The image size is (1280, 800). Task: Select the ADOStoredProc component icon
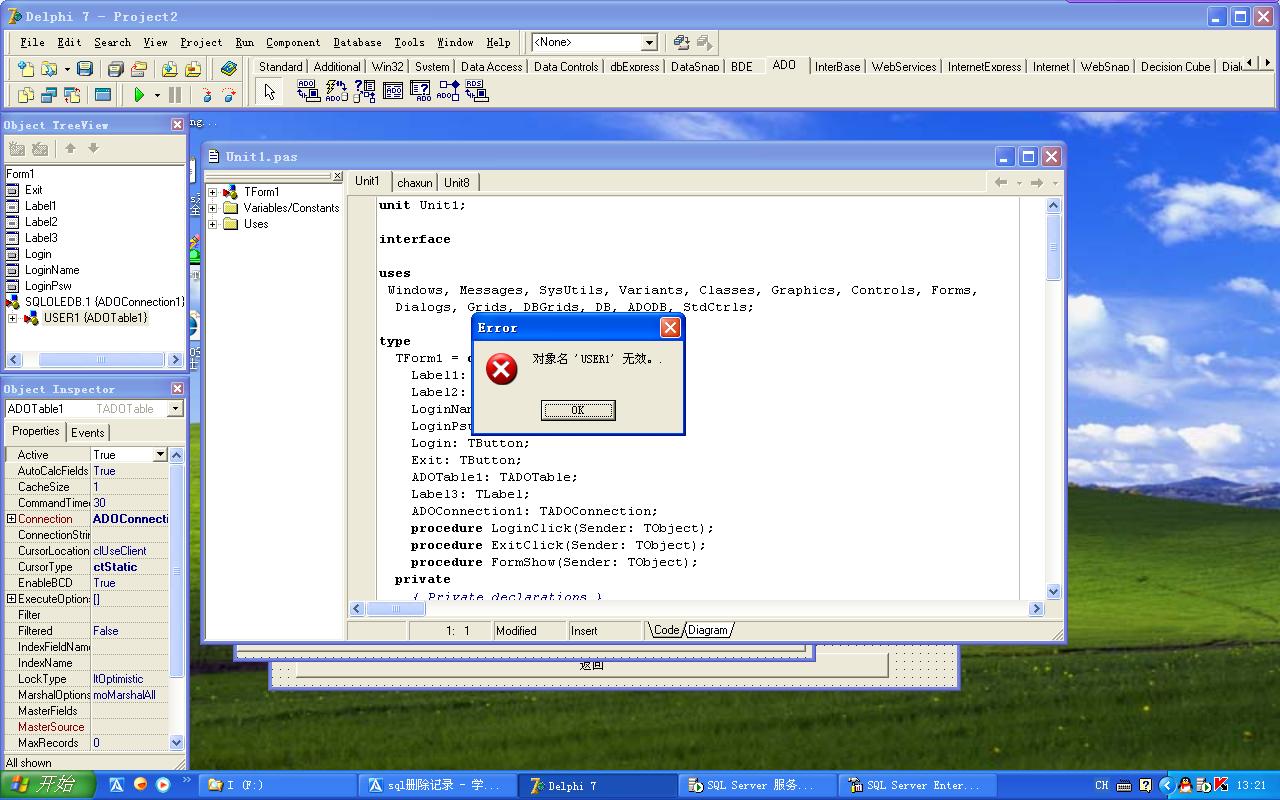tap(448, 92)
